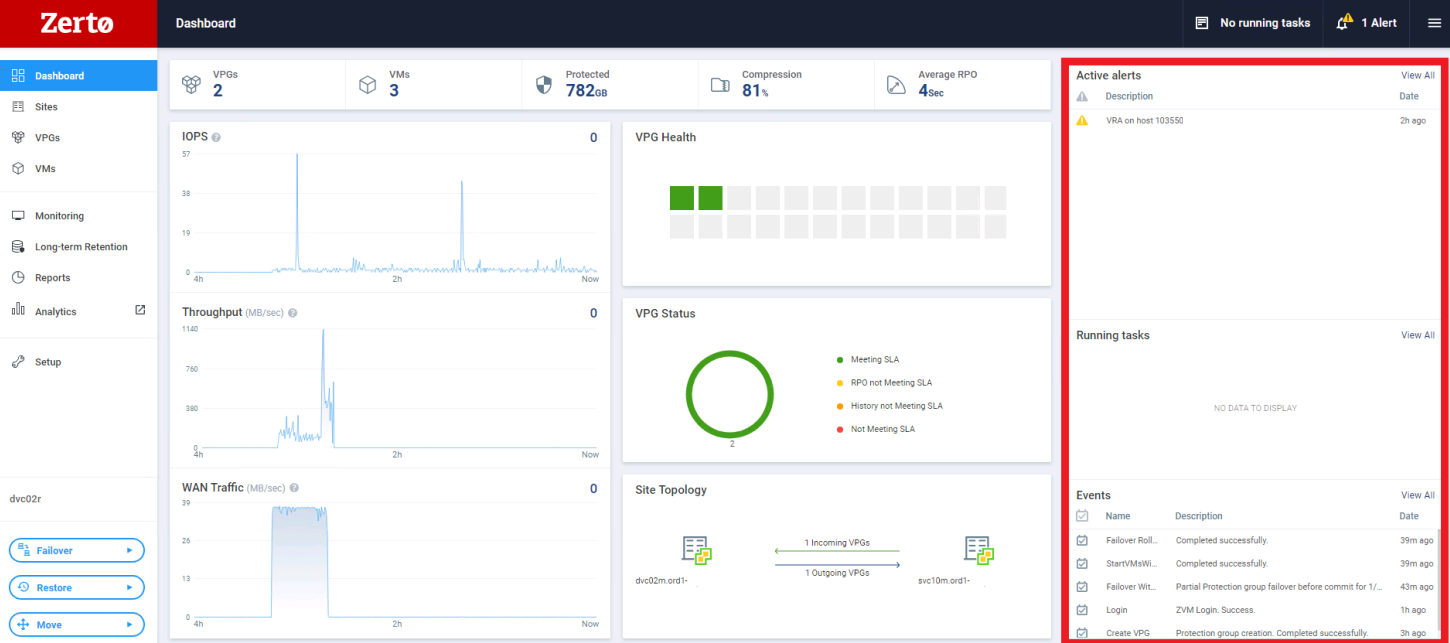Click the Analytics external link icon
Image resolution: width=1450 pixels, height=643 pixels.
(140, 310)
